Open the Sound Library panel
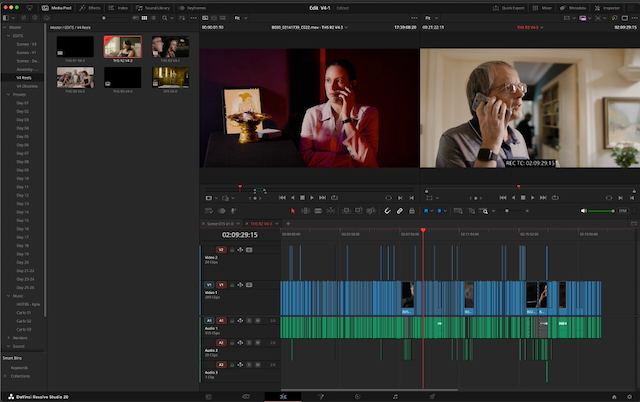This screenshot has width=640, height=402. [x=152, y=8]
